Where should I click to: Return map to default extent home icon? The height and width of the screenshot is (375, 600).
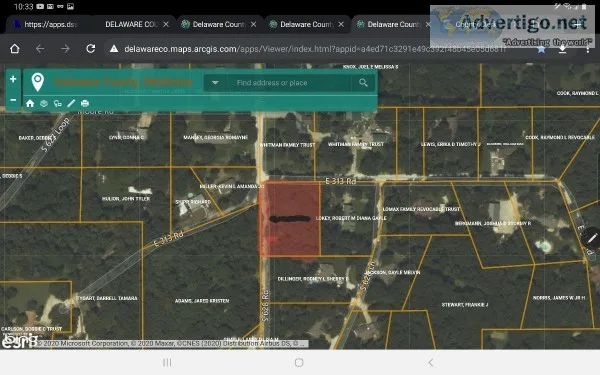(30, 103)
